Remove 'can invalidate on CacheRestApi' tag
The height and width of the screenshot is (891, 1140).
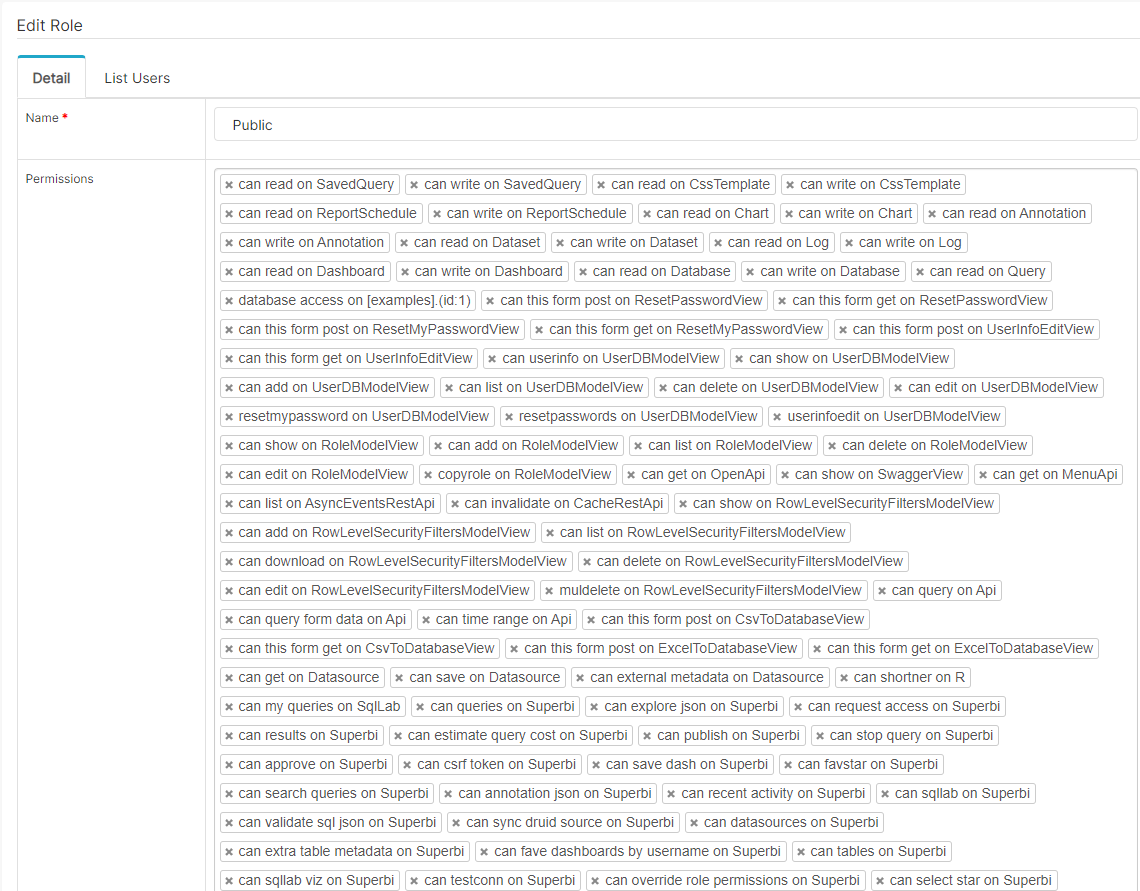(x=455, y=505)
